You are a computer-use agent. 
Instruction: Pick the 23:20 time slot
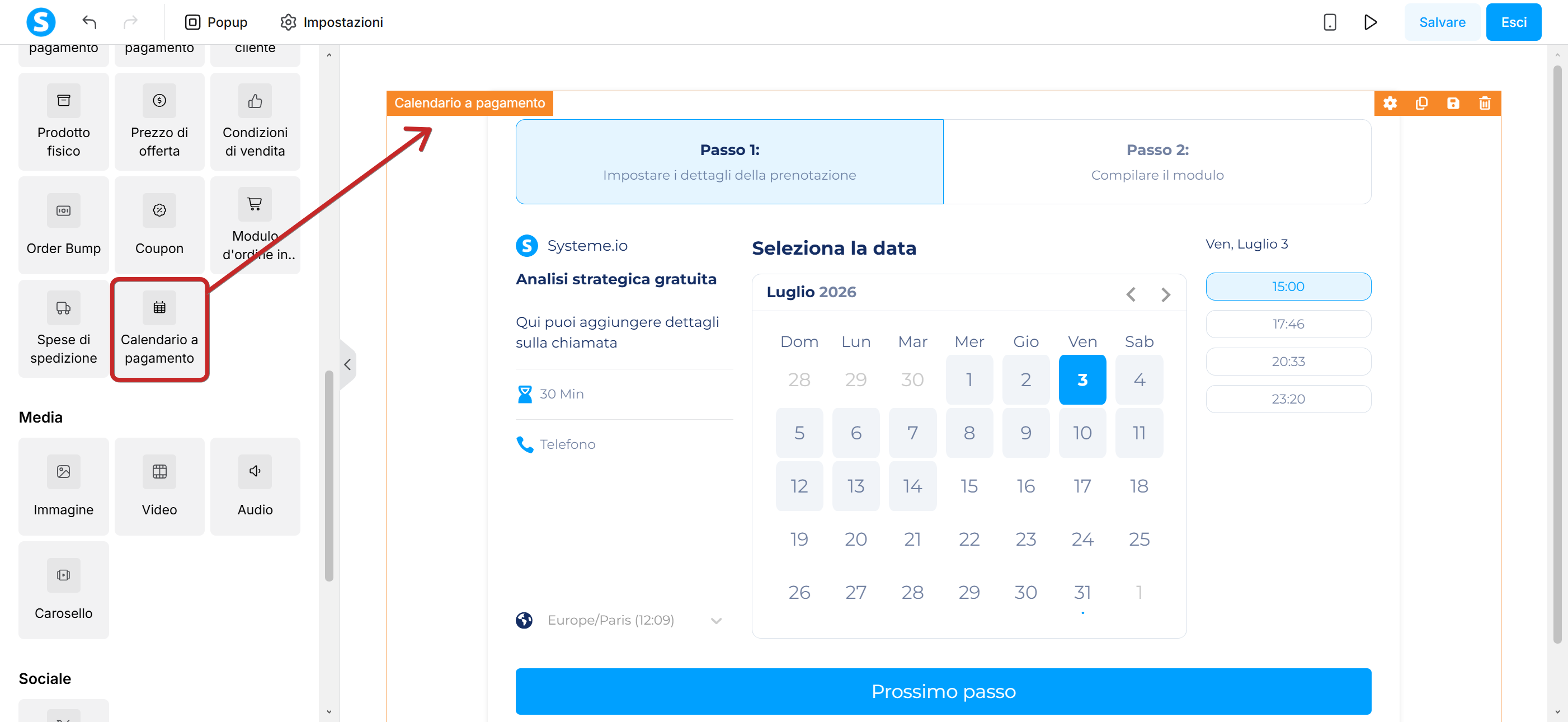click(x=1288, y=398)
